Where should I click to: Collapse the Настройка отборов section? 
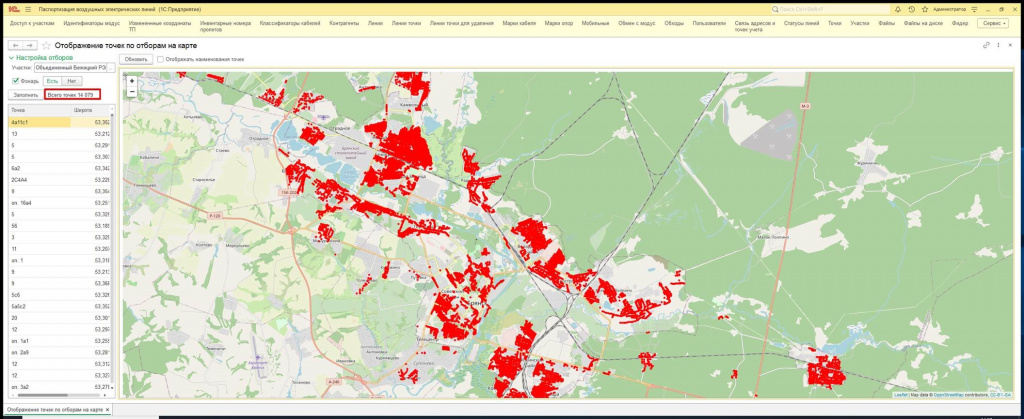point(12,58)
